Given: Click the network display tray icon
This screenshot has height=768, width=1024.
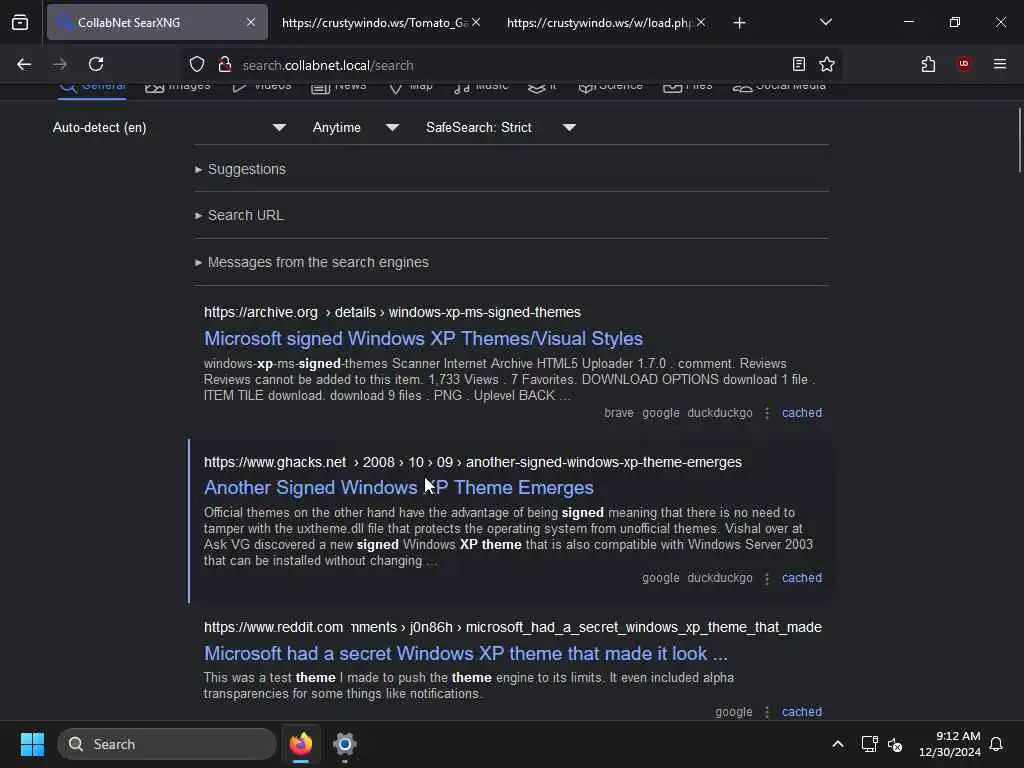Looking at the screenshot, I should coord(869,744).
